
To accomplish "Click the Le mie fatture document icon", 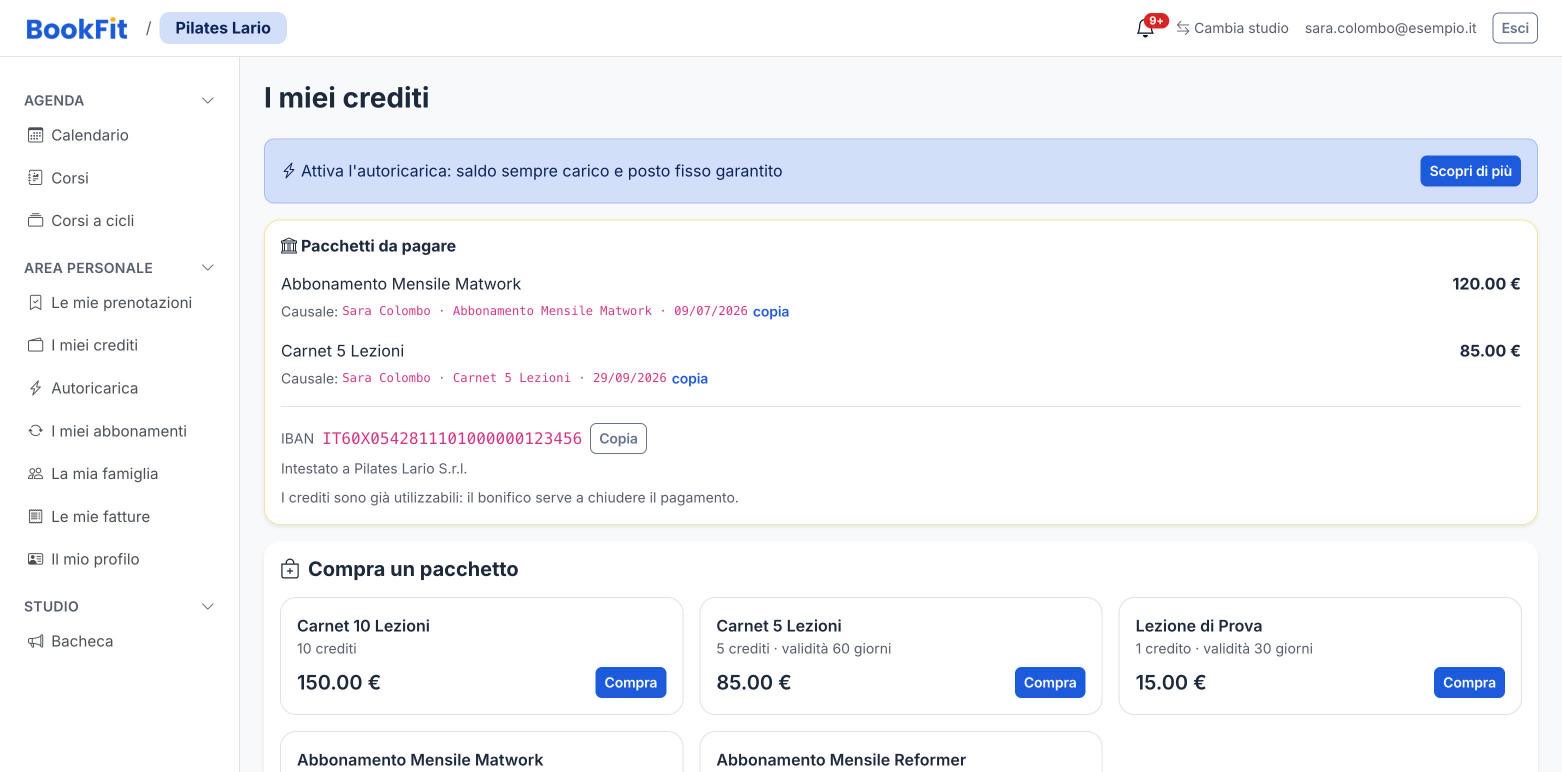I will [35, 516].
